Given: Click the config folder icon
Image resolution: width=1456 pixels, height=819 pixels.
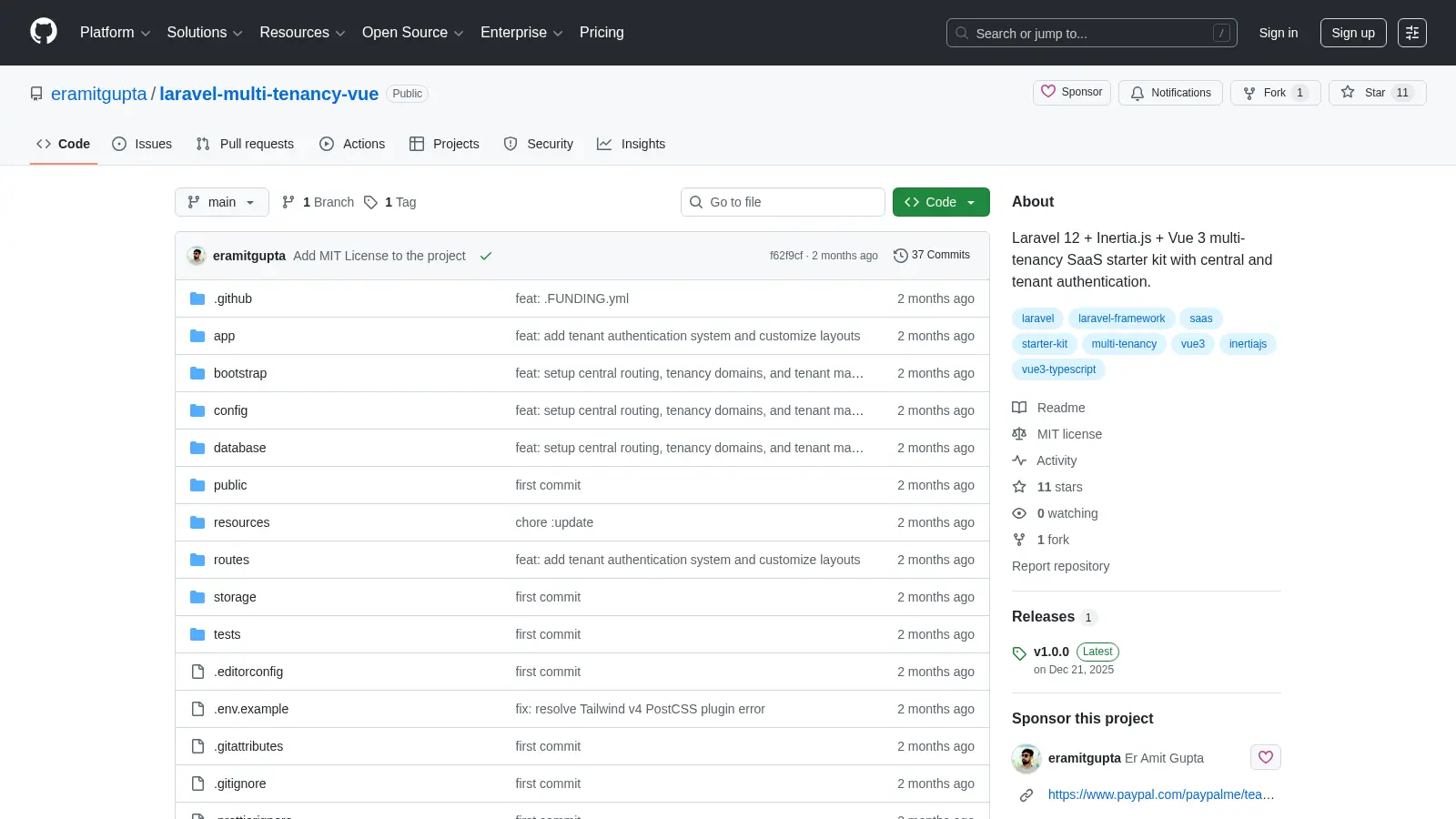Looking at the screenshot, I should (197, 410).
